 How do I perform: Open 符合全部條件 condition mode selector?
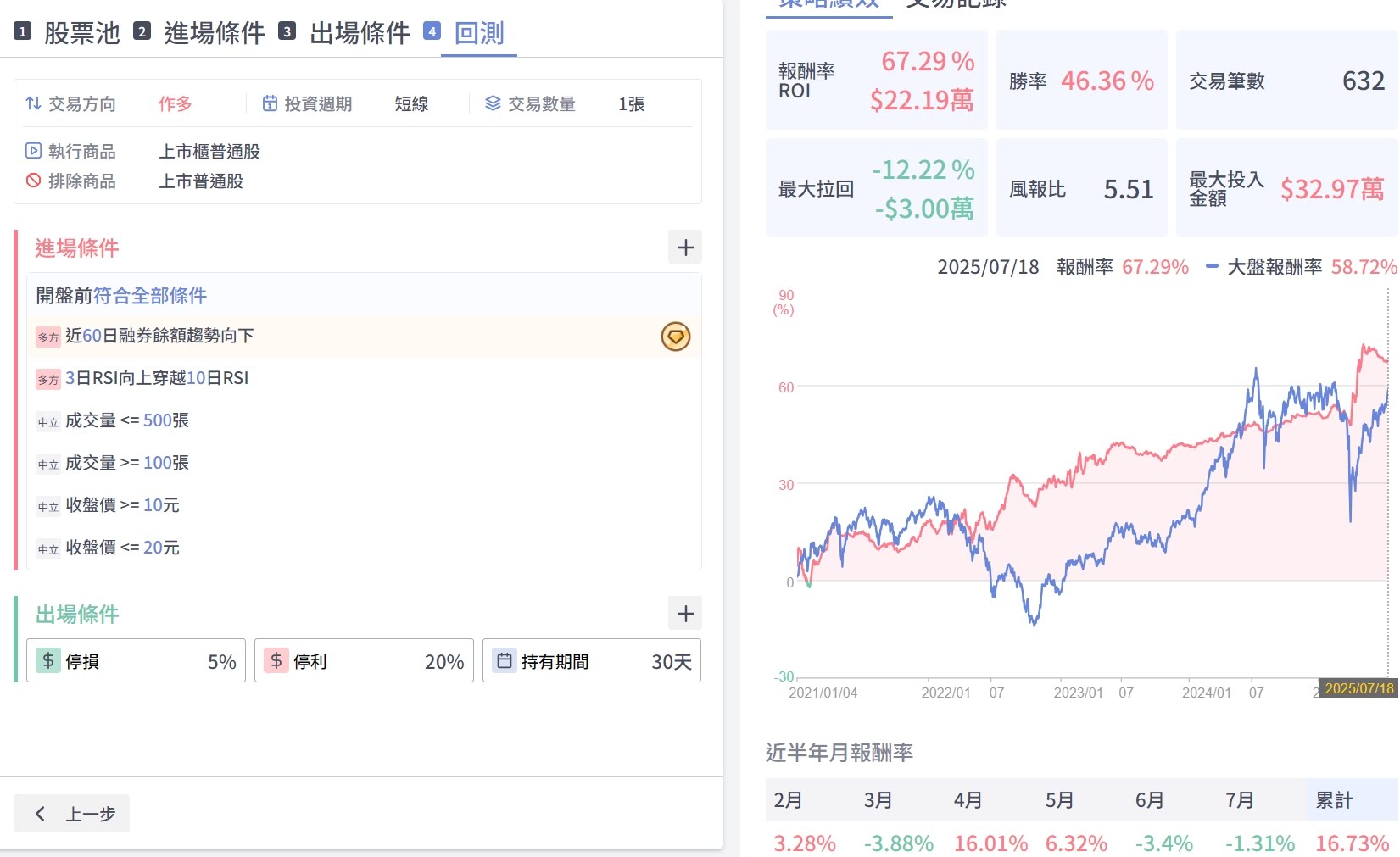(150, 296)
